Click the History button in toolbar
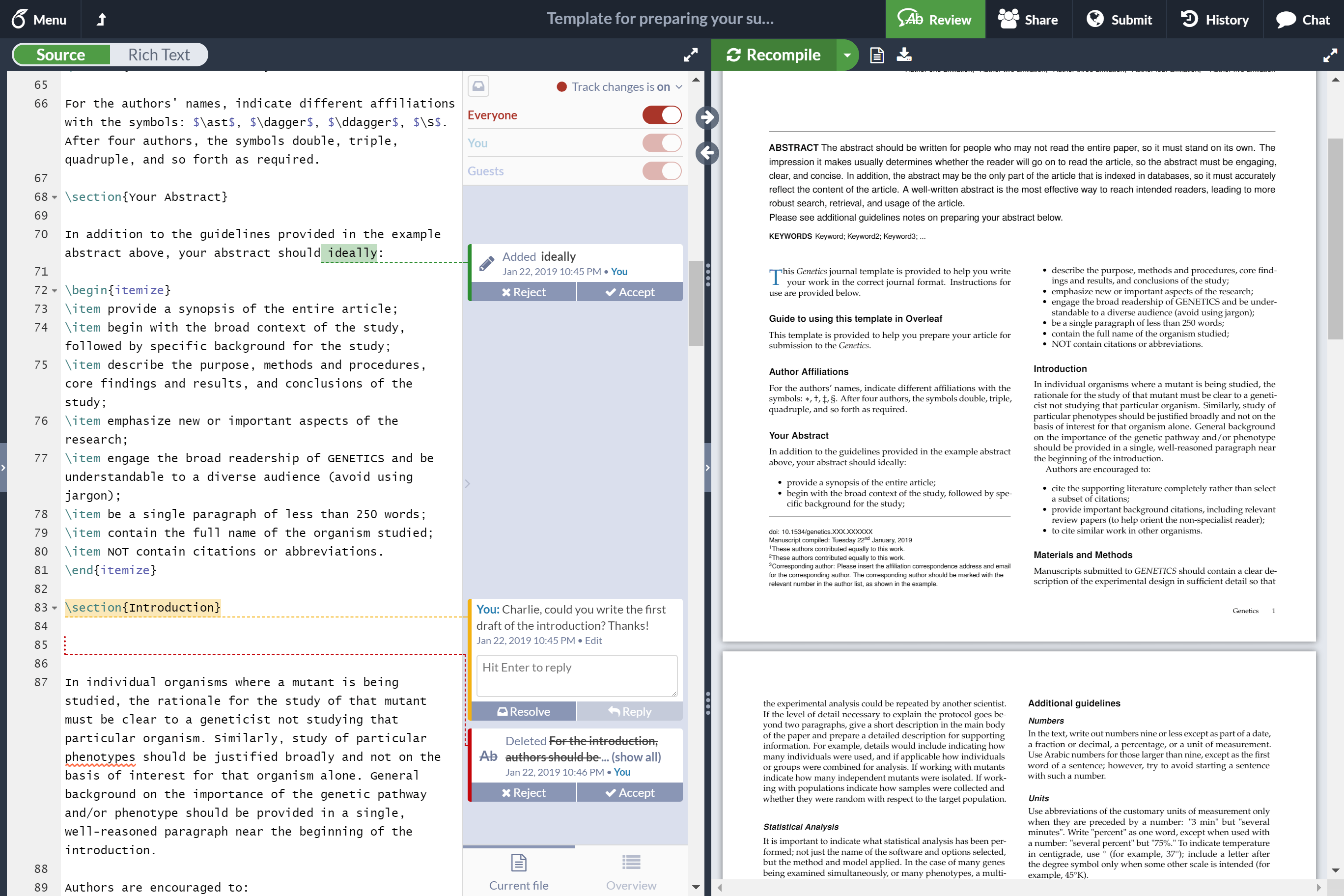1344x896 pixels. pyautogui.click(x=1215, y=18)
